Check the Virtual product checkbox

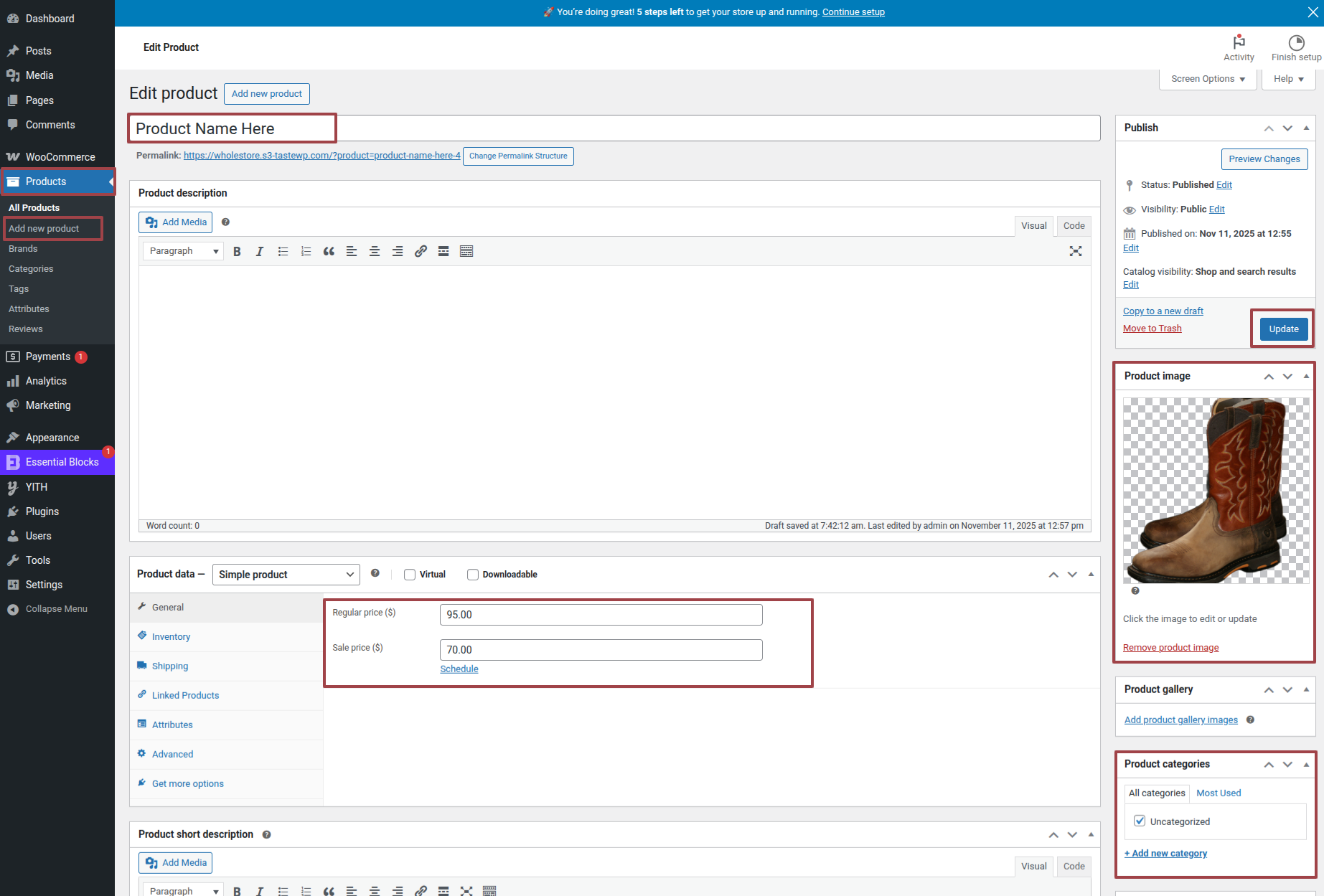[410, 575]
